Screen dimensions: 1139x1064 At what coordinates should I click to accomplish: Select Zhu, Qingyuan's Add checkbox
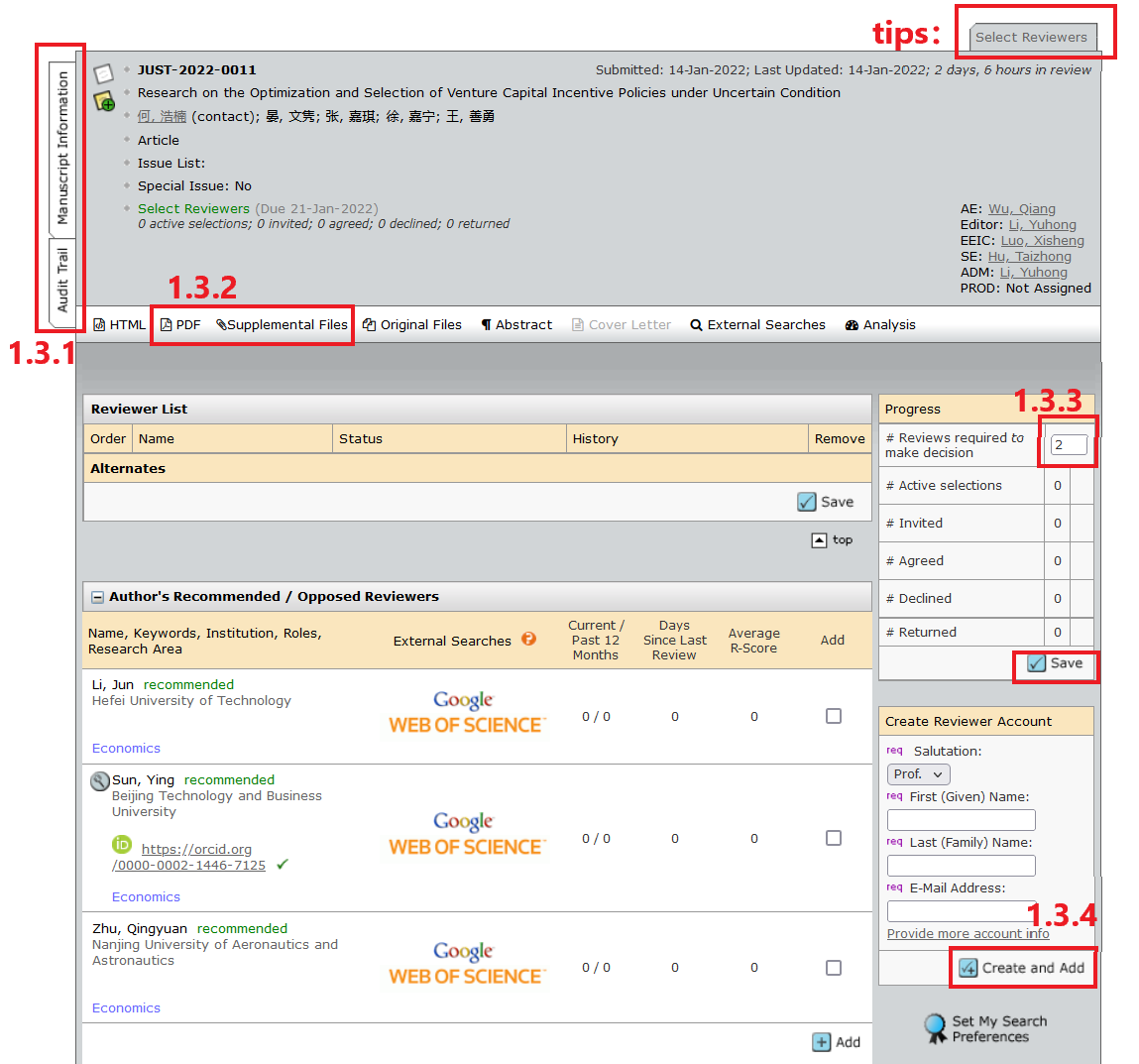pyautogui.click(x=834, y=968)
